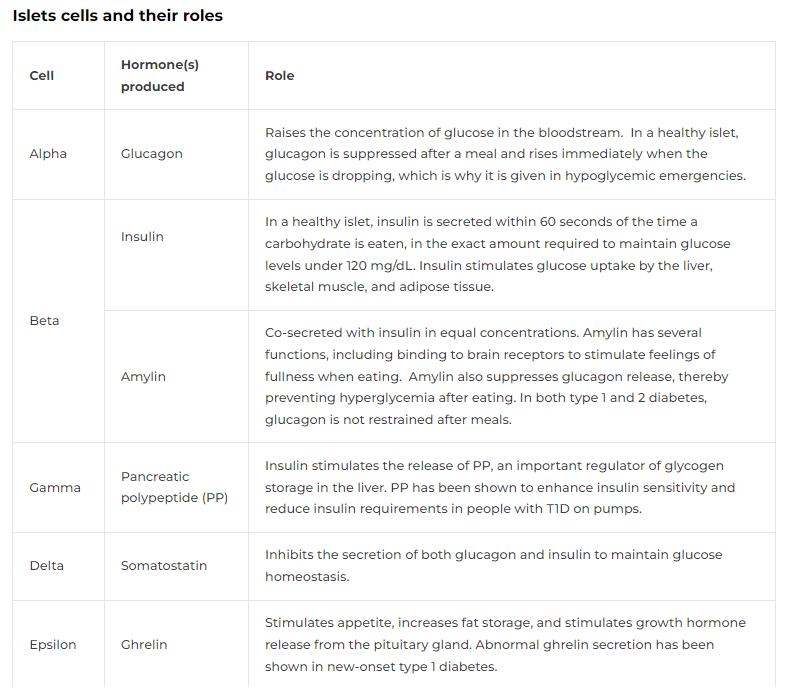
Task: Click the "Amylin" hormone entry
Action: [143, 377]
